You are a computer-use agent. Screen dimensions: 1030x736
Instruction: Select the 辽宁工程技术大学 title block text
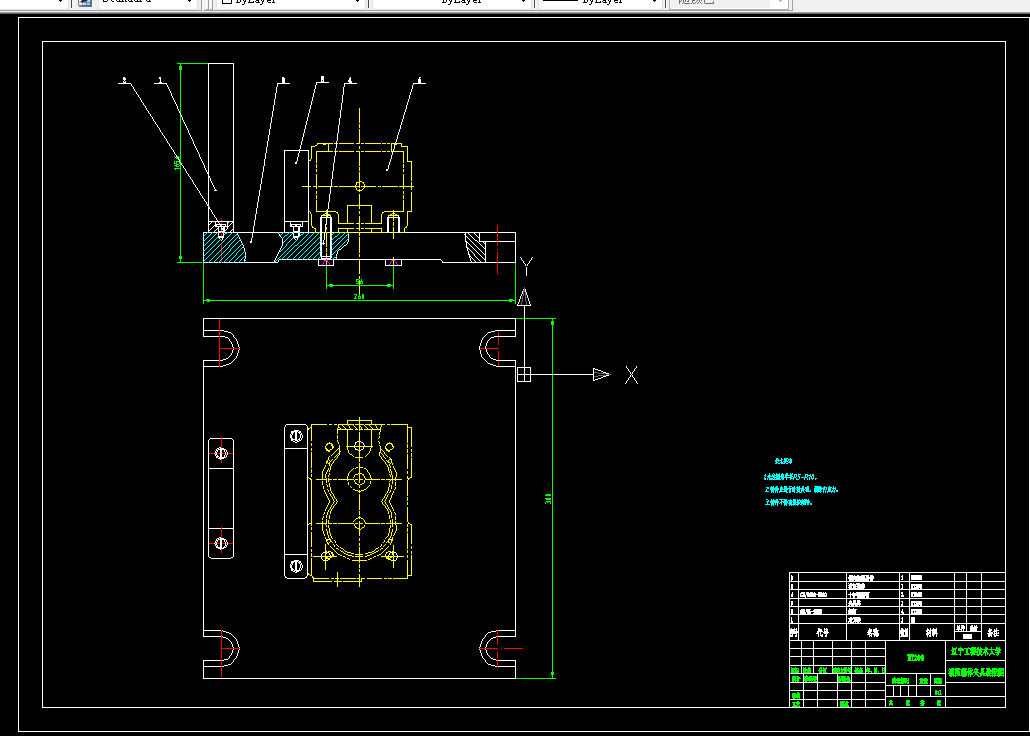coord(976,652)
